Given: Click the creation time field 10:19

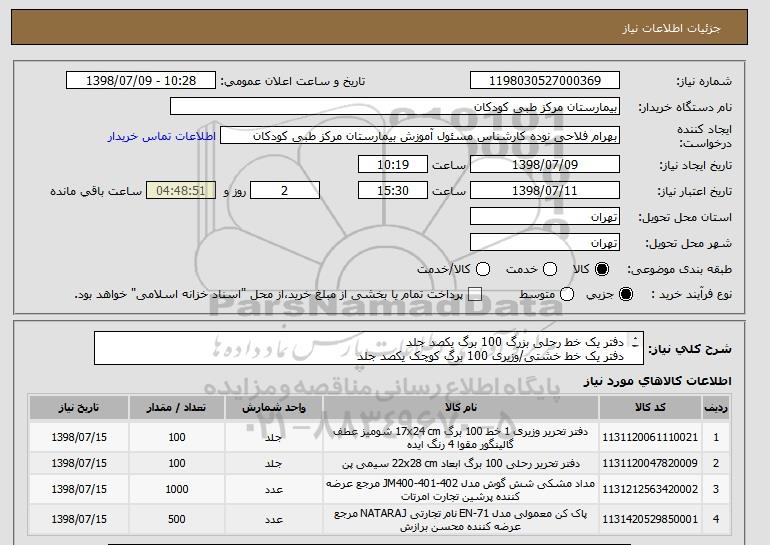Looking at the screenshot, I should (x=393, y=164).
